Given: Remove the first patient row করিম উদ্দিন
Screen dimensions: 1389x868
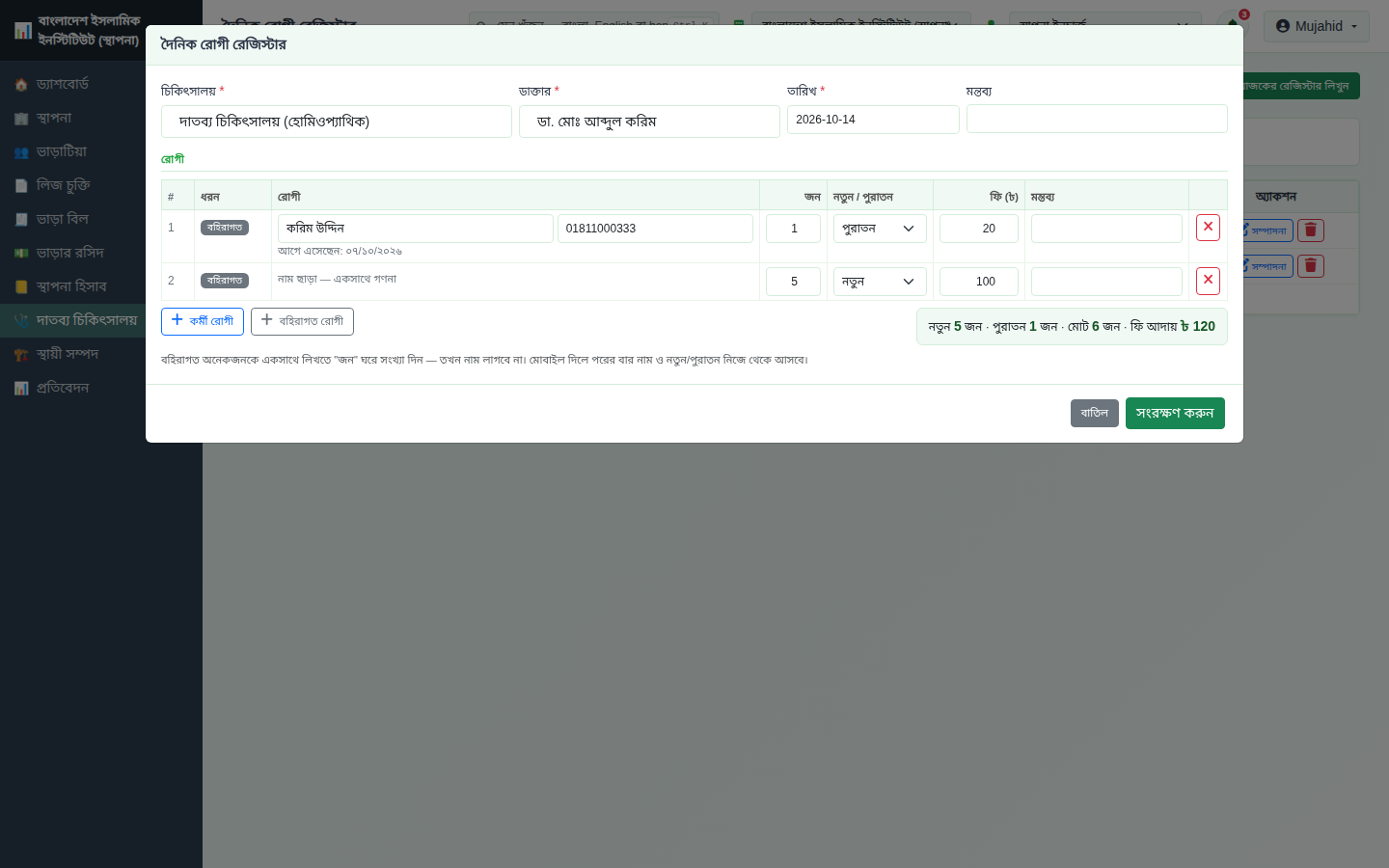Looking at the screenshot, I should point(1208,228).
